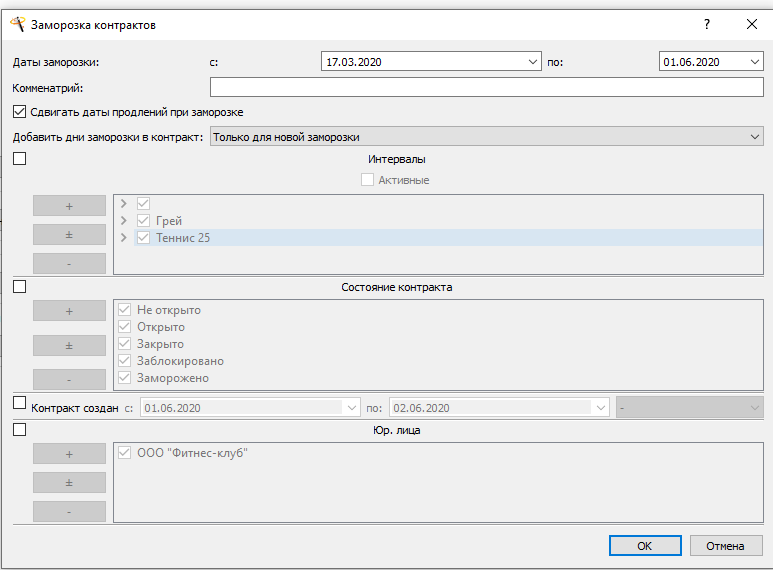The height and width of the screenshot is (570, 773).
Task: Expand the first unnamed interval tree row
Action: pos(124,203)
